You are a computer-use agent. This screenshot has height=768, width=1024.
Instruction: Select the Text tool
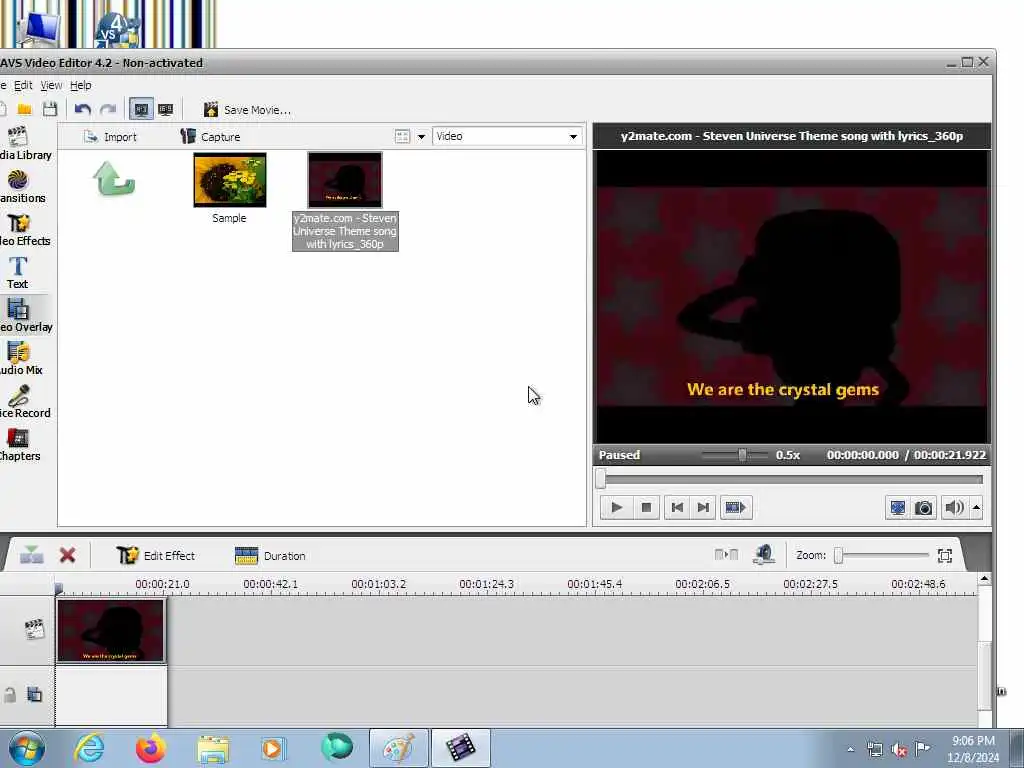(18, 272)
